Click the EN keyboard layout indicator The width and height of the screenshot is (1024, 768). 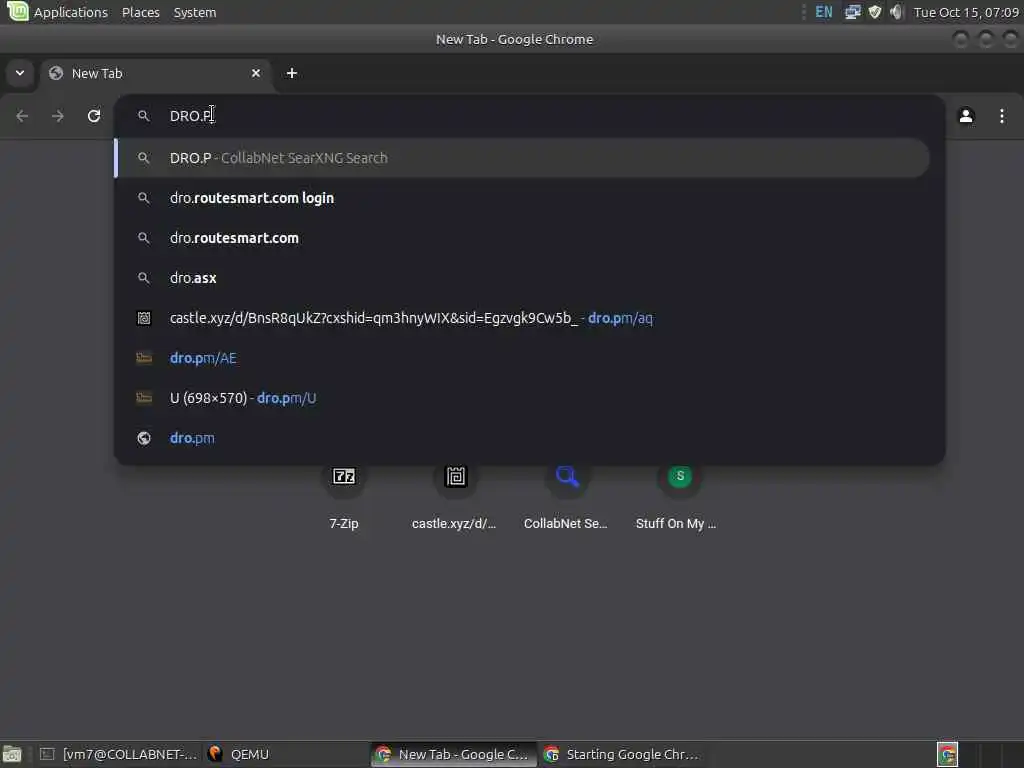pyautogui.click(x=824, y=12)
